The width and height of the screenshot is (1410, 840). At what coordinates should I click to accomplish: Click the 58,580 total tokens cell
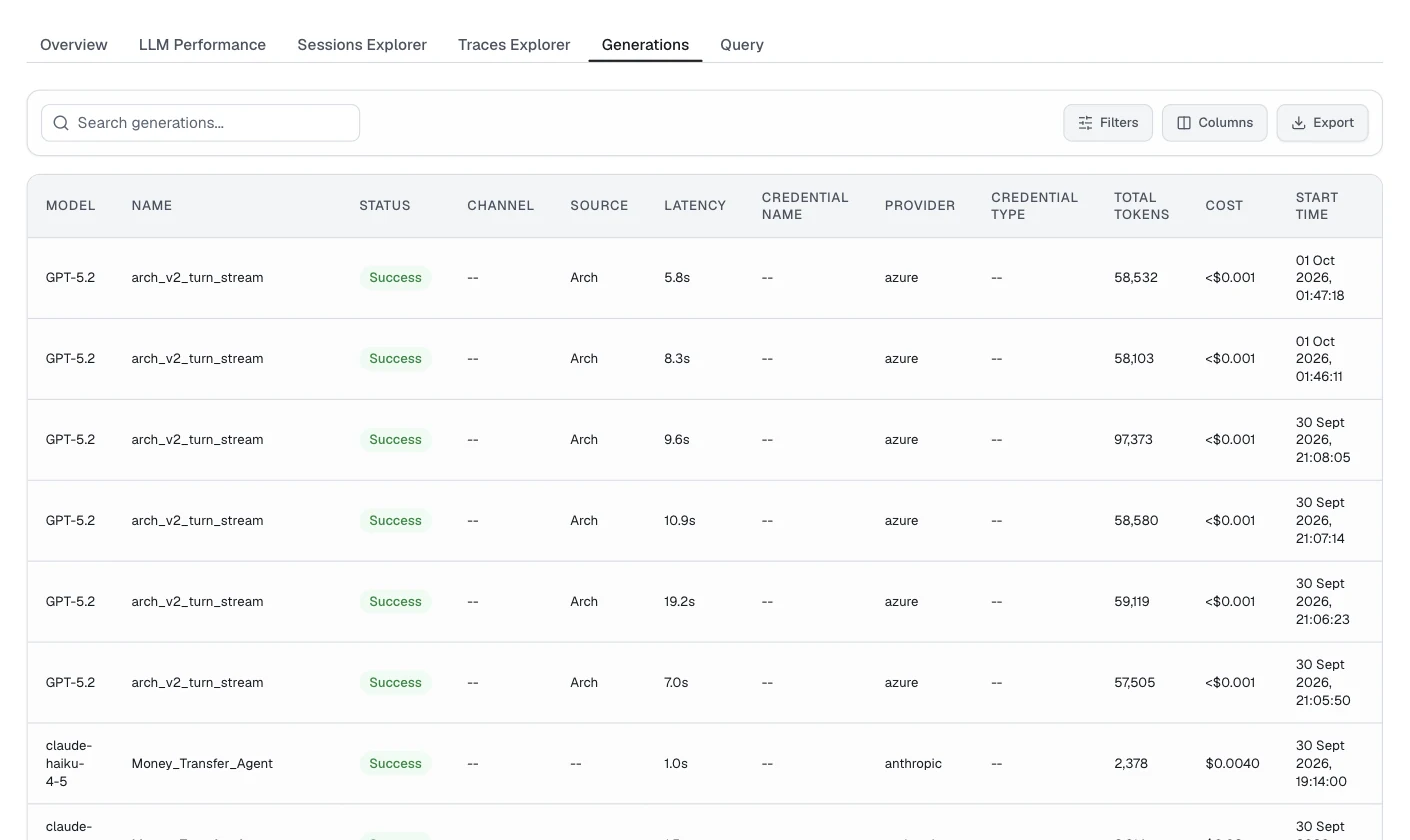coord(1136,521)
